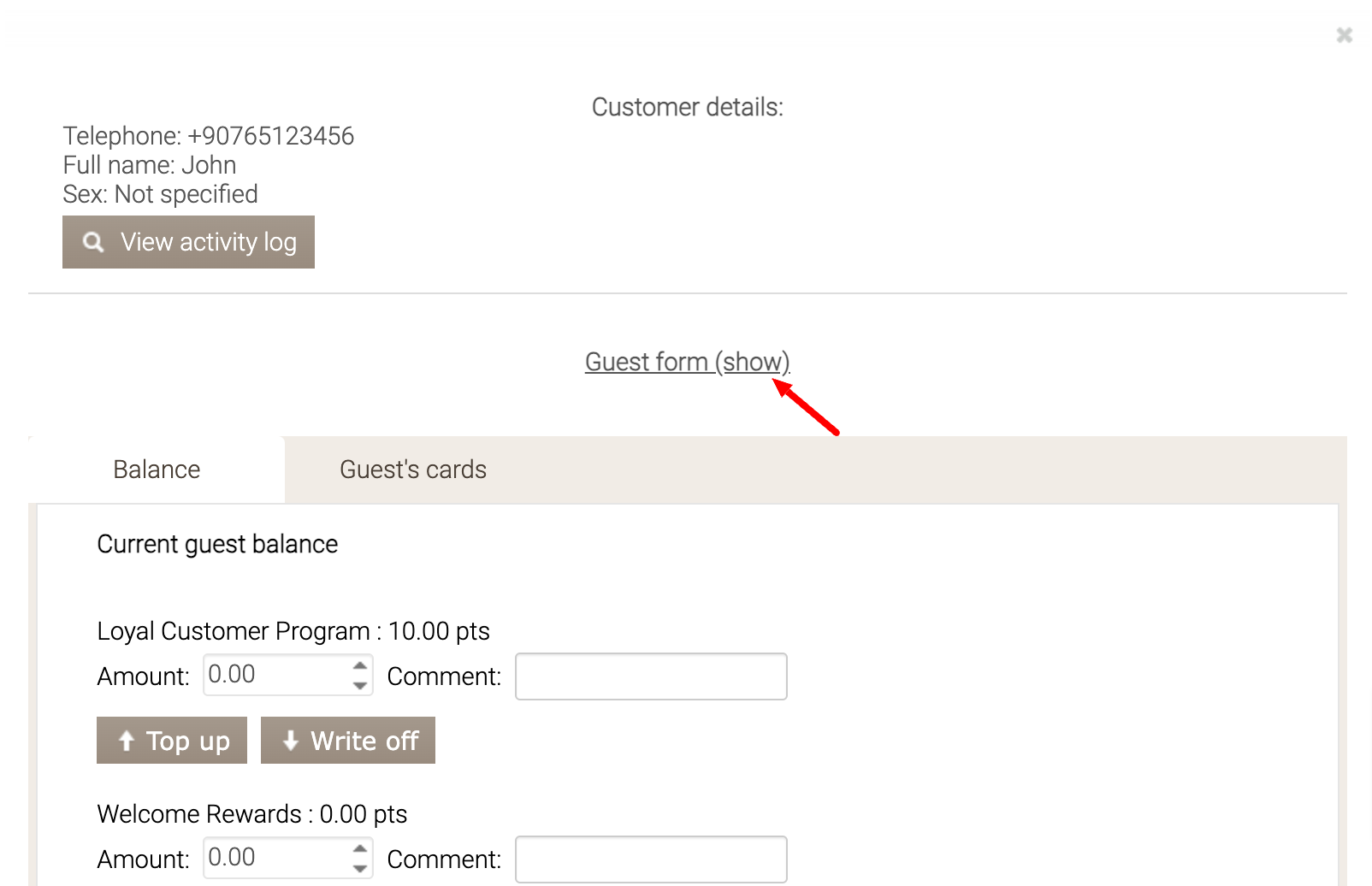This screenshot has width=1372, height=886.
Task: Click the Welcome Rewards points label
Action: click(252, 814)
